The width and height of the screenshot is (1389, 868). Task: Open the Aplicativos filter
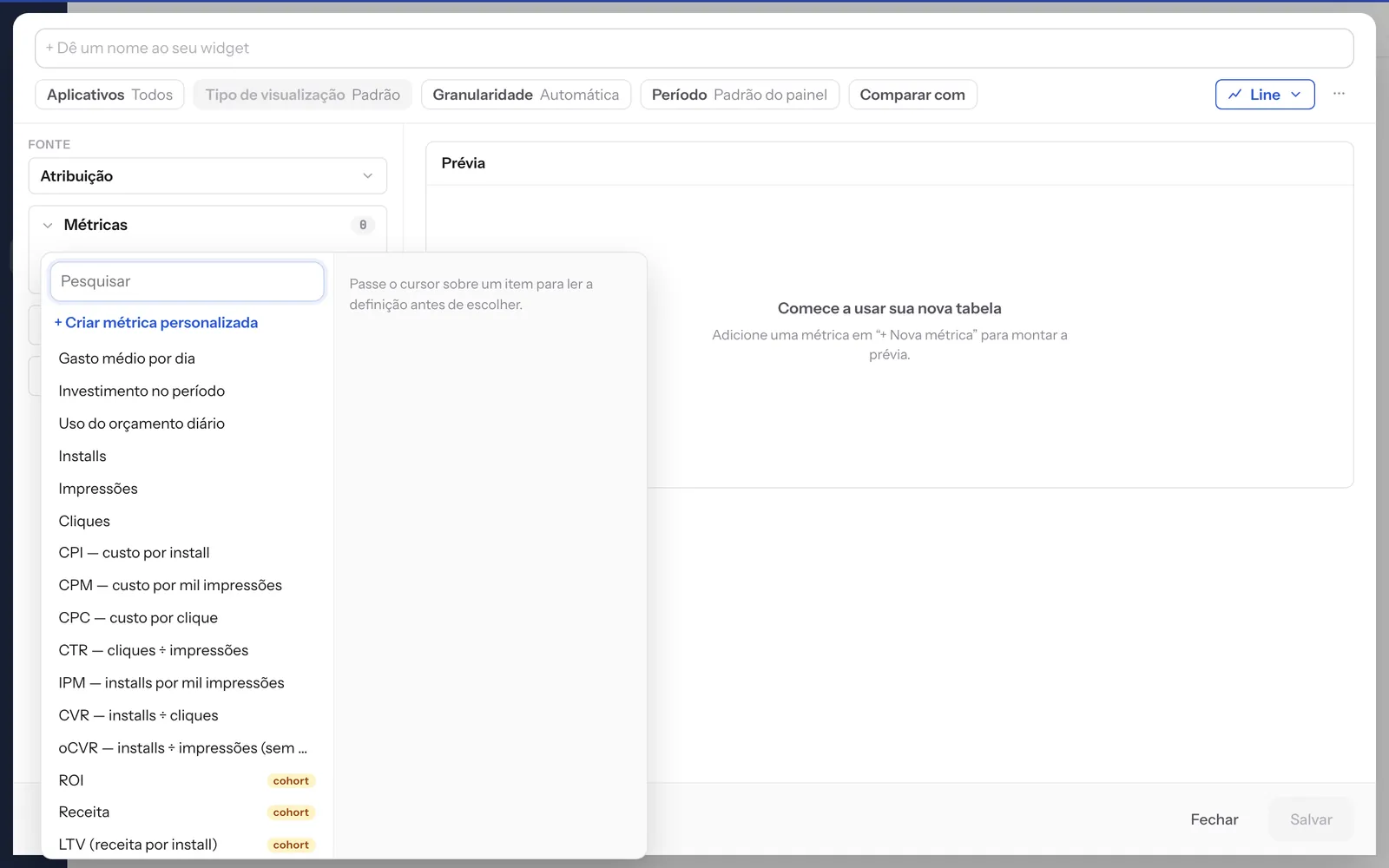109,95
